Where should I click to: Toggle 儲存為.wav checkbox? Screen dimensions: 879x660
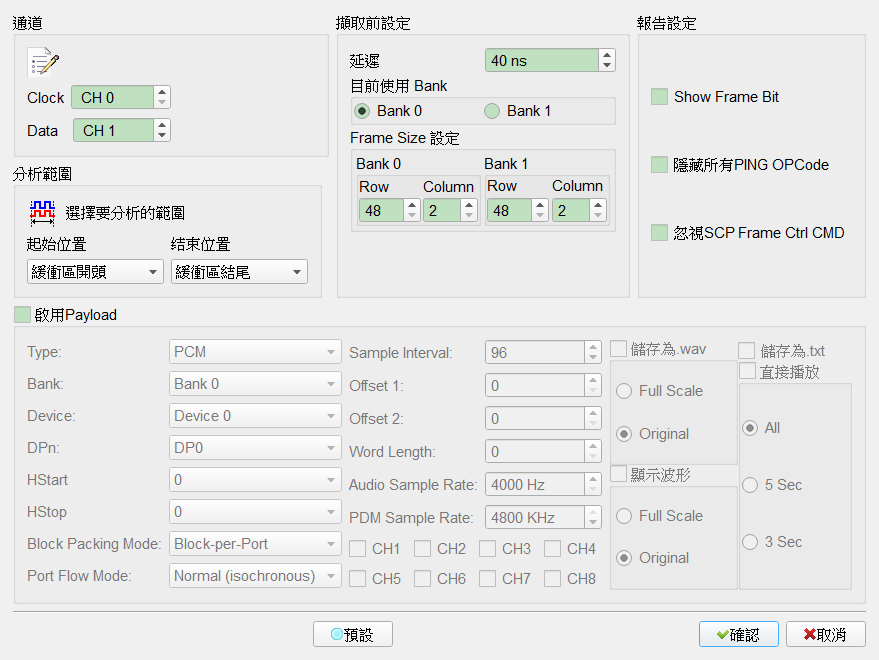pyautogui.click(x=618, y=349)
